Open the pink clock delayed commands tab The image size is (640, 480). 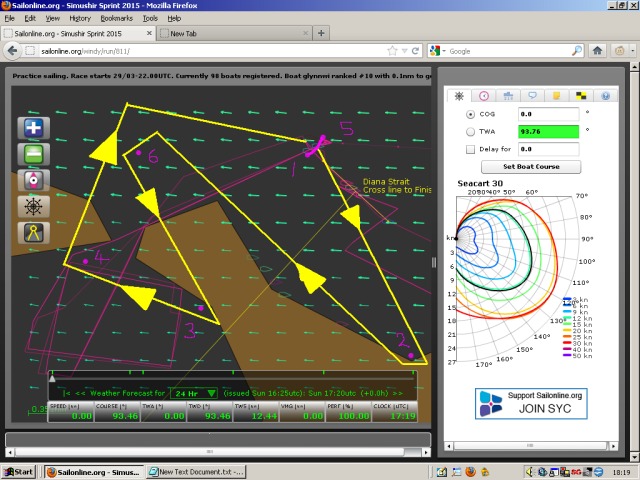click(x=484, y=96)
